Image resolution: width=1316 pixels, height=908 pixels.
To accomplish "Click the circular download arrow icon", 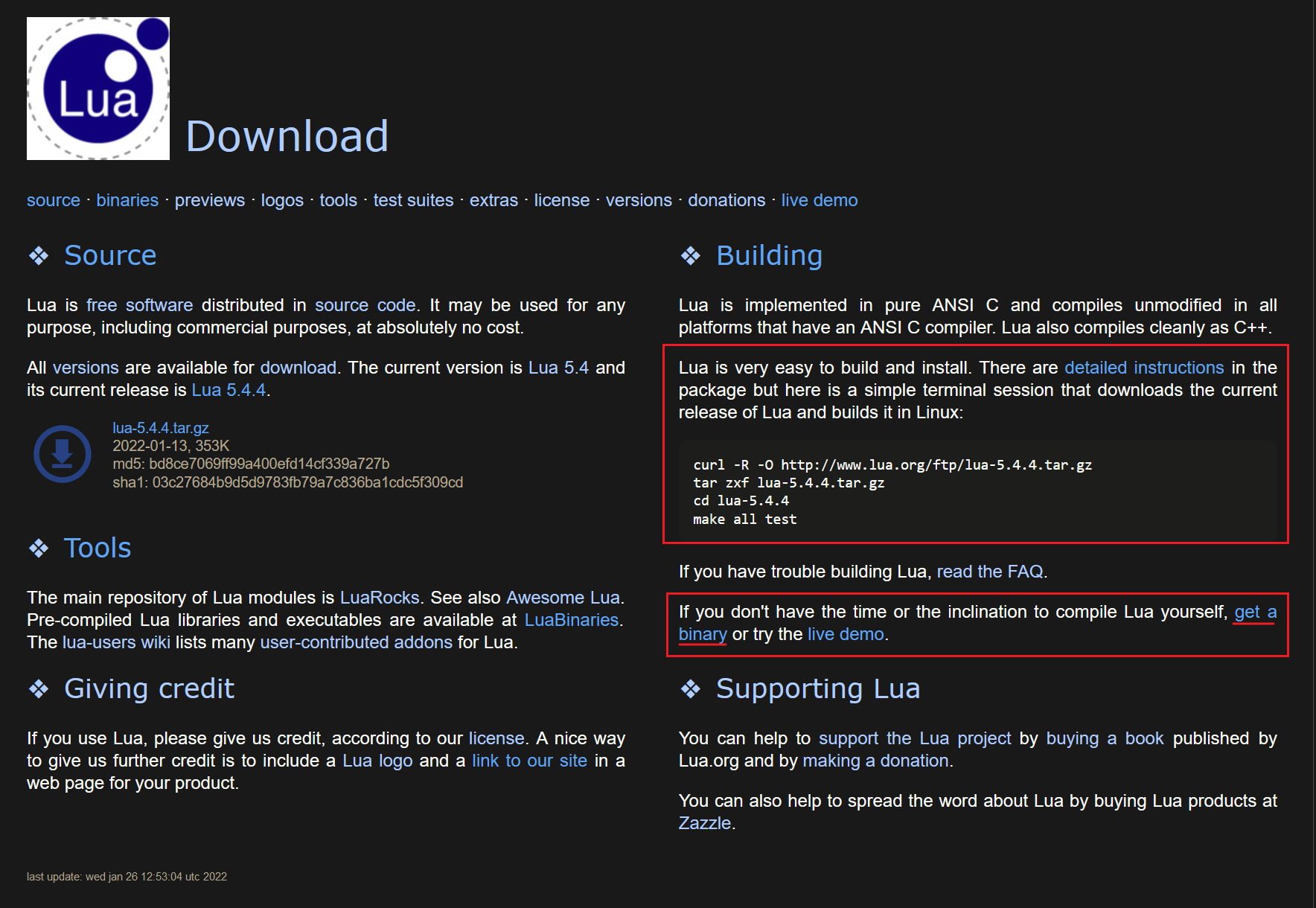I will [x=63, y=454].
